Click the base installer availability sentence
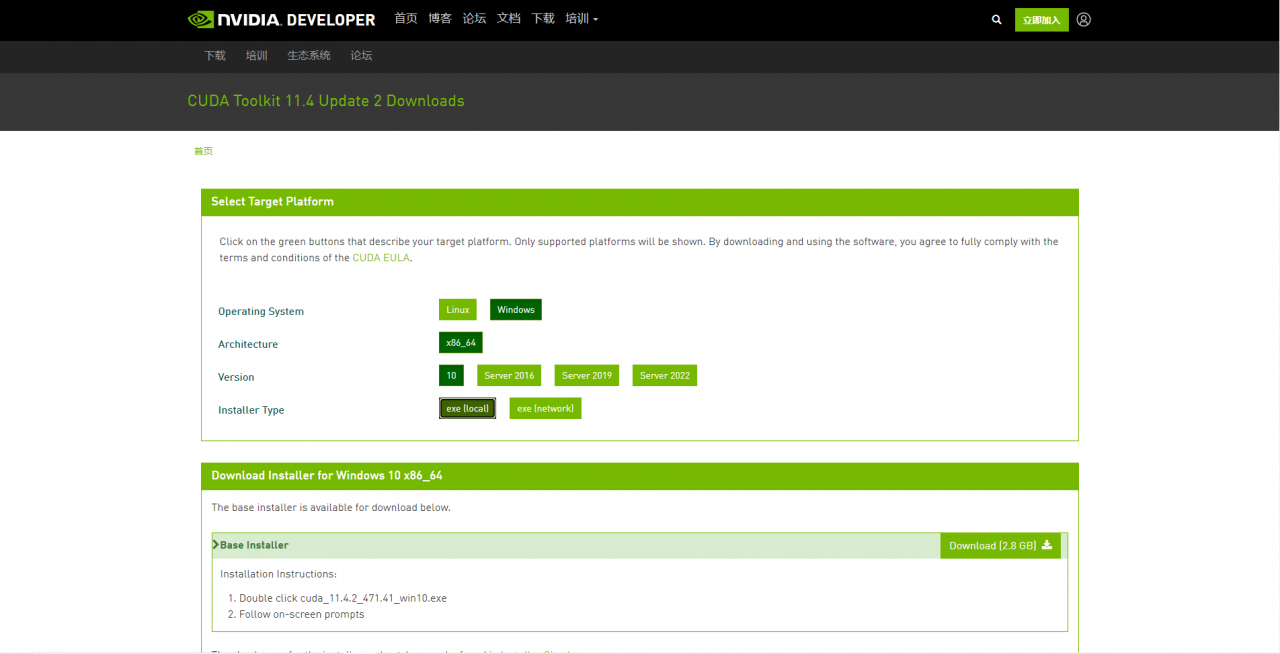1280x654 pixels. pos(331,508)
